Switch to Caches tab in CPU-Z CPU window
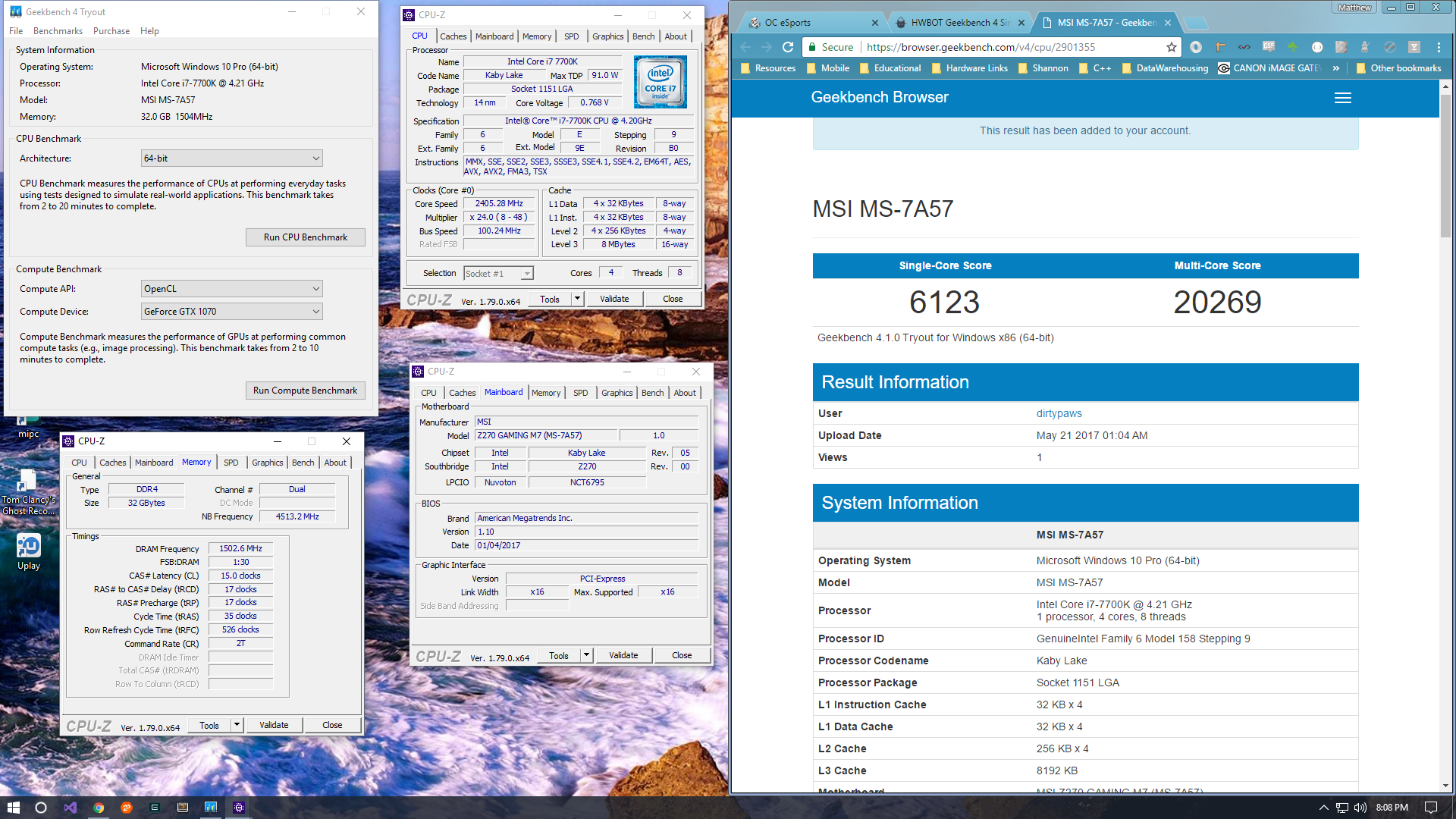The width and height of the screenshot is (1456, 819). click(x=453, y=36)
